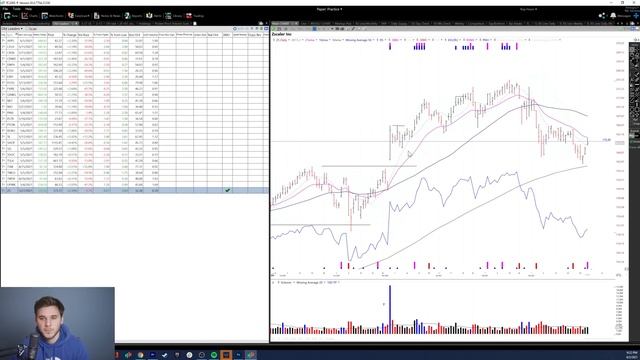The width and height of the screenshot is (640, 360).
Task: Select the first row in the watchlist
Action: coord(135,41)
